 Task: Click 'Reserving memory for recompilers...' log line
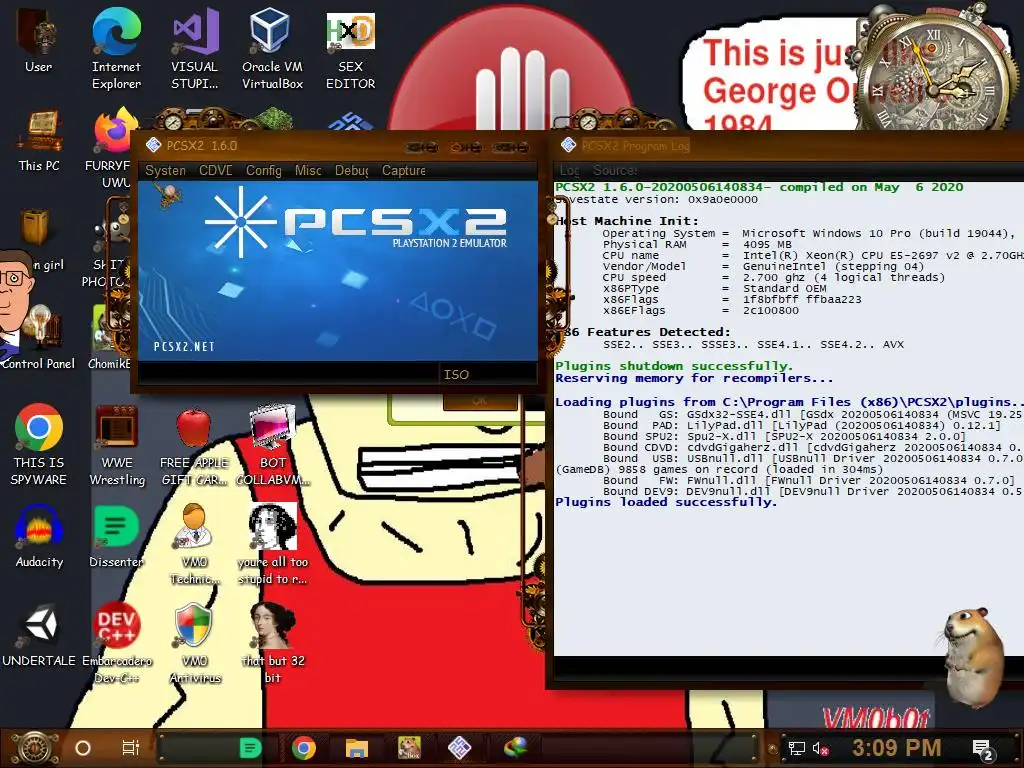click(694, 378)
